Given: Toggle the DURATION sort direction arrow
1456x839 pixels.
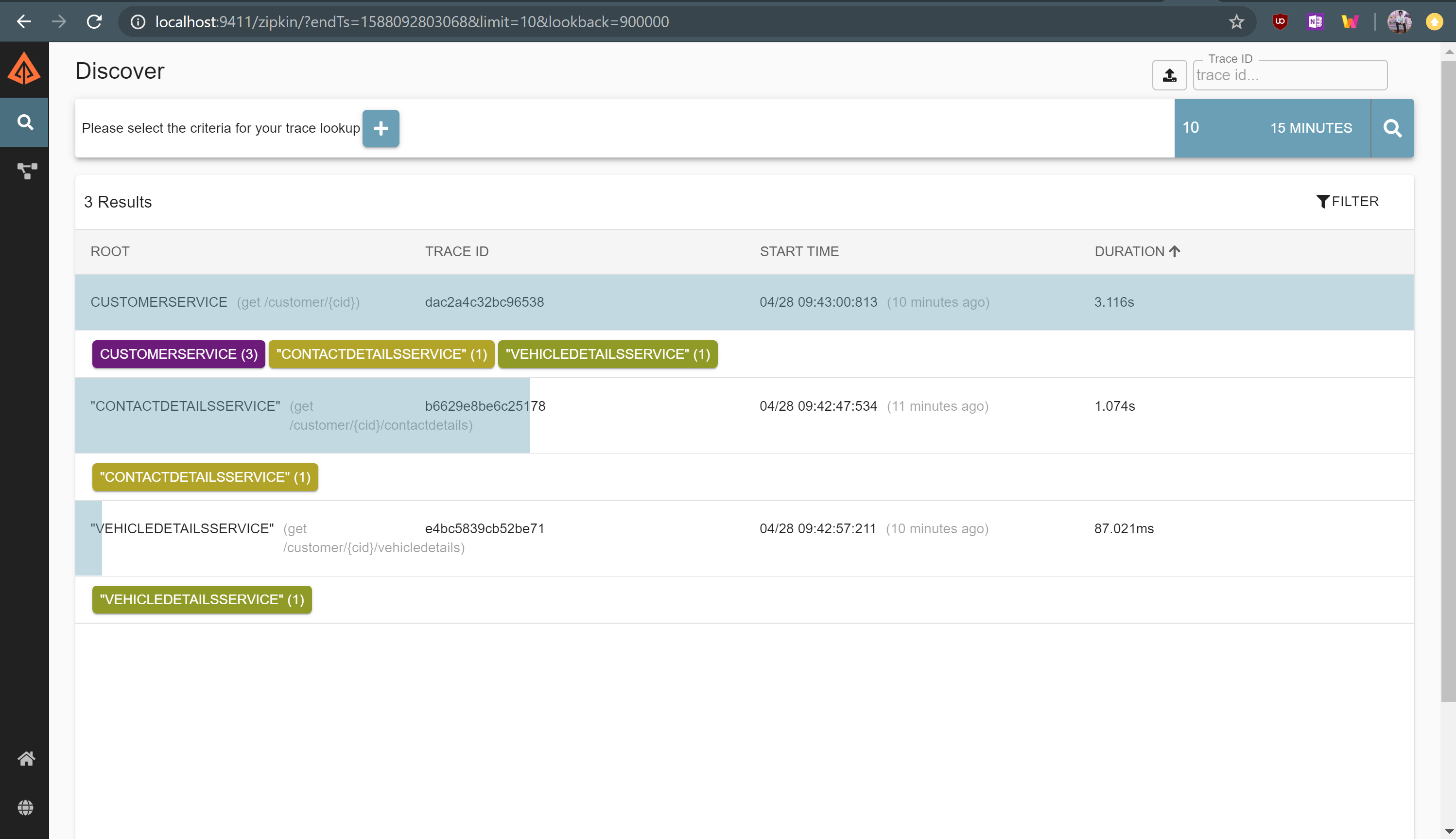Looking at the screenshot, I should (x=1175, y=251).
